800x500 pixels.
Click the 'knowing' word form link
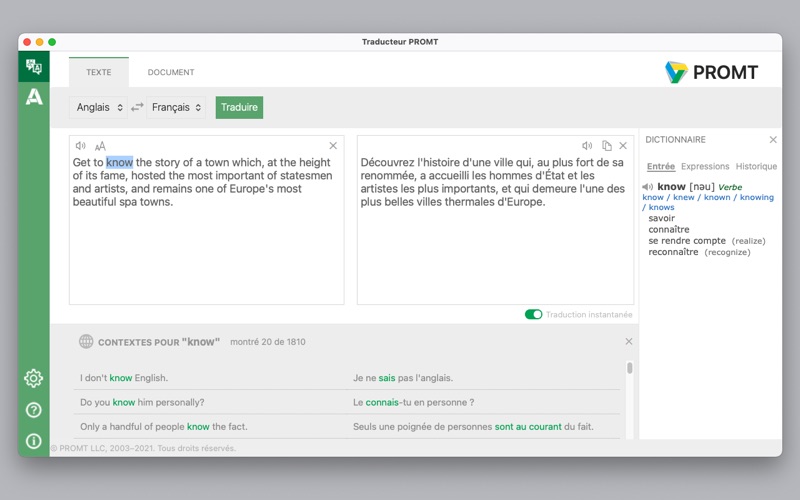[757, 197]
